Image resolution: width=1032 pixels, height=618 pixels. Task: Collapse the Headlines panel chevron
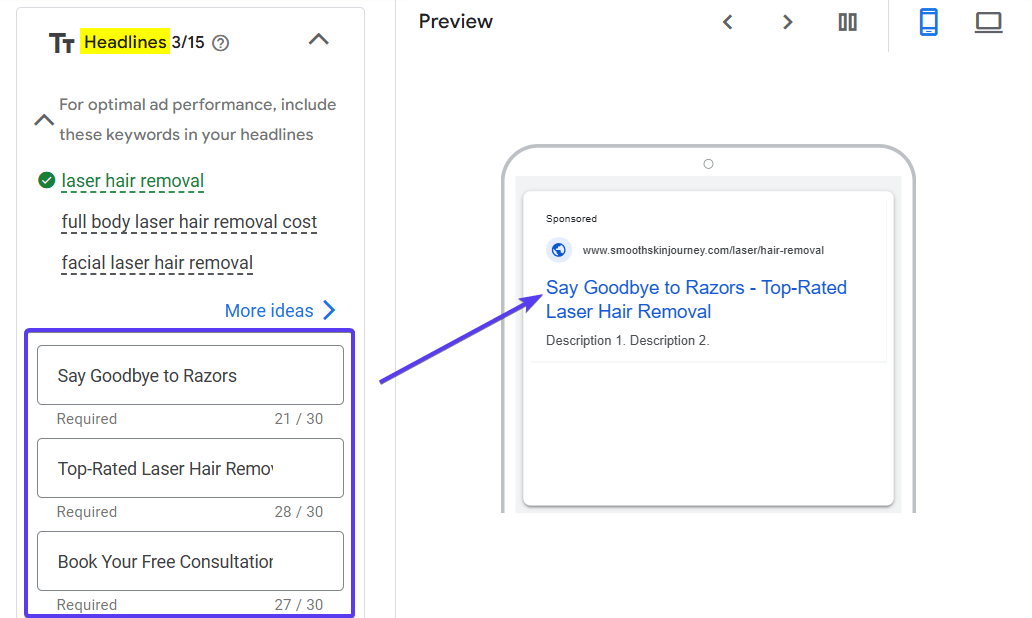tap(318, 39)
